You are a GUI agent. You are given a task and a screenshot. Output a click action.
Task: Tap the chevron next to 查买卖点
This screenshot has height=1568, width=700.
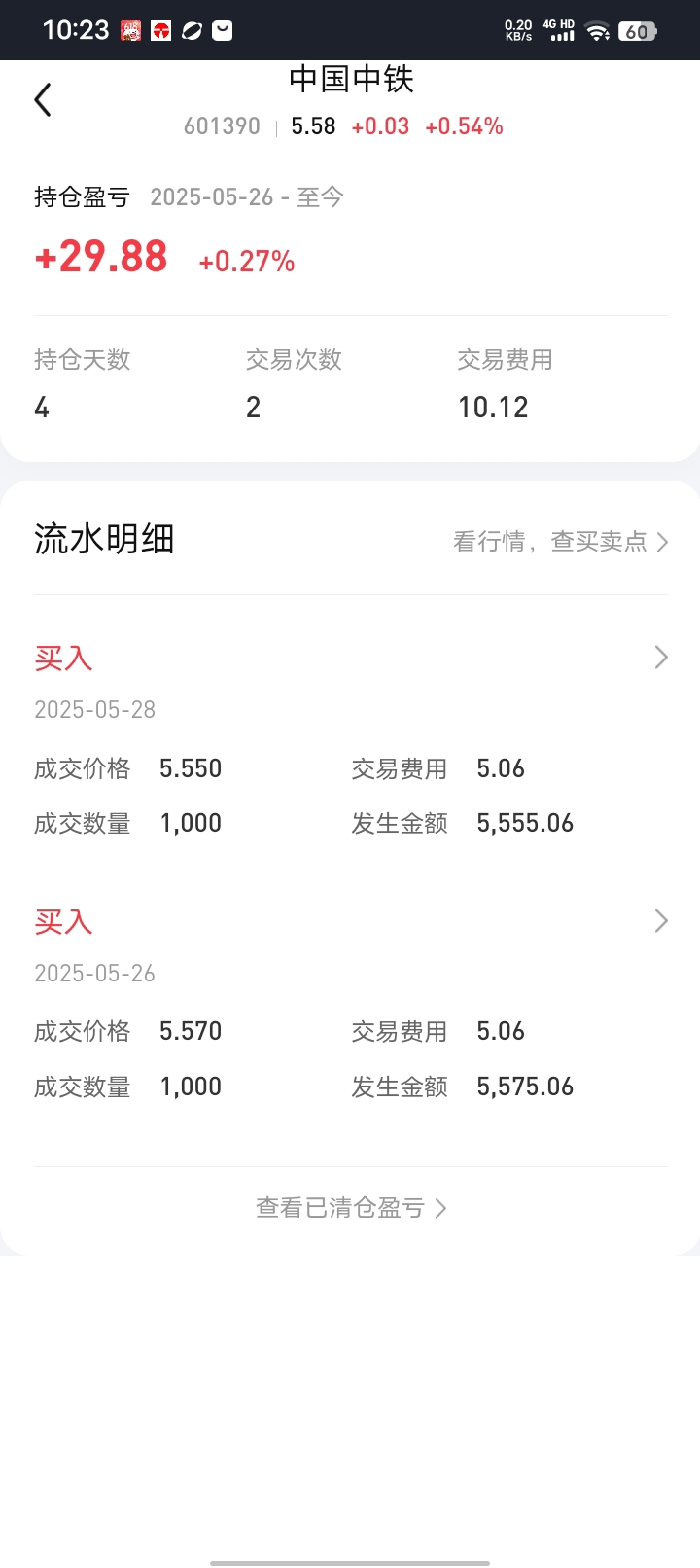pos(662,542)
